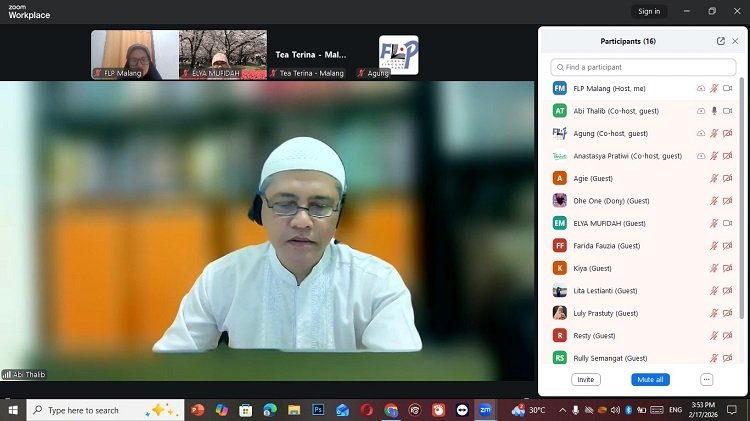Open Google Chrome from the taskbar

click(x=391, y=410)
